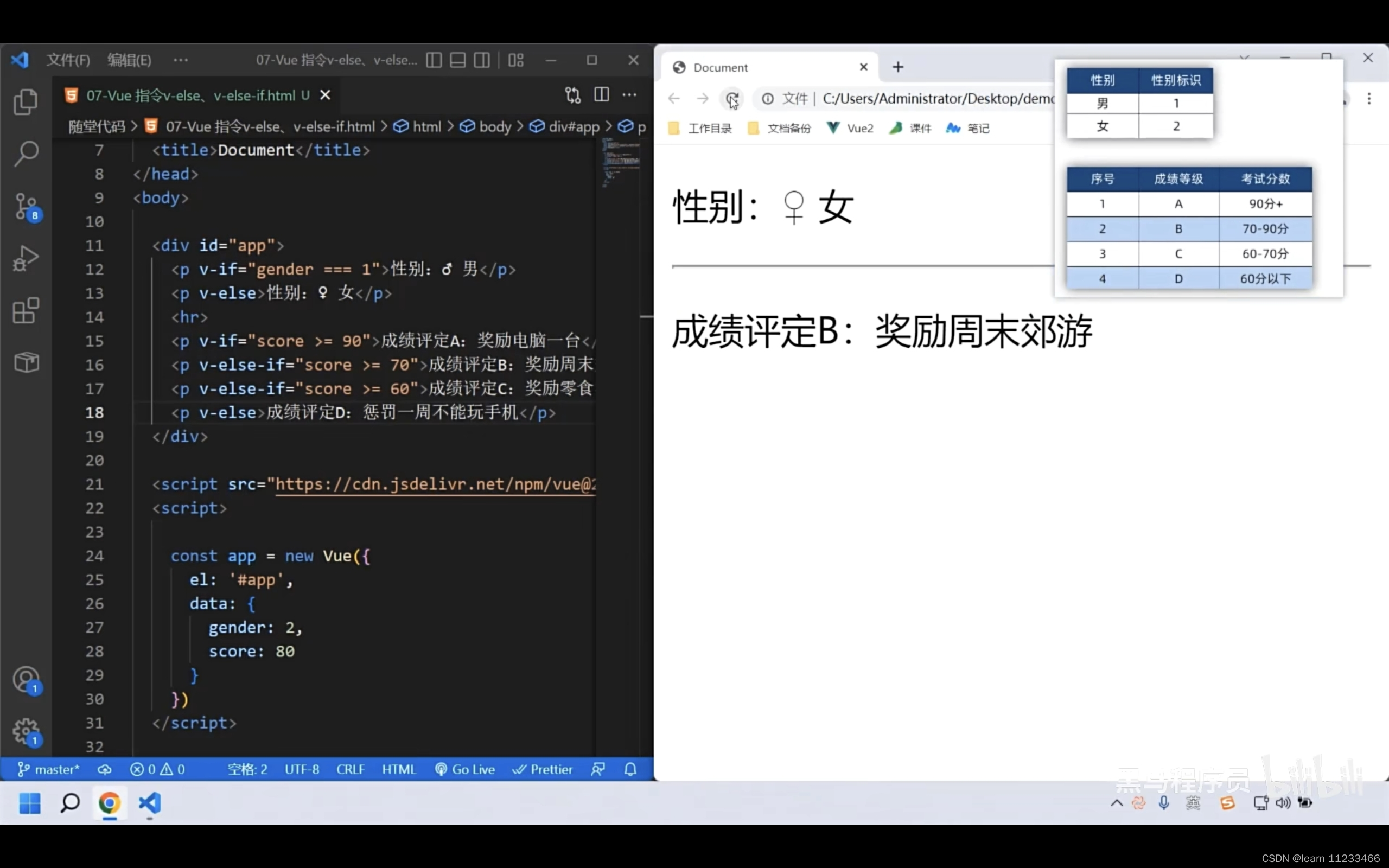The width and height of the screenshot is (1389, 868).
Task: Open the 文件(F) menu
Action: pos(68,60)
